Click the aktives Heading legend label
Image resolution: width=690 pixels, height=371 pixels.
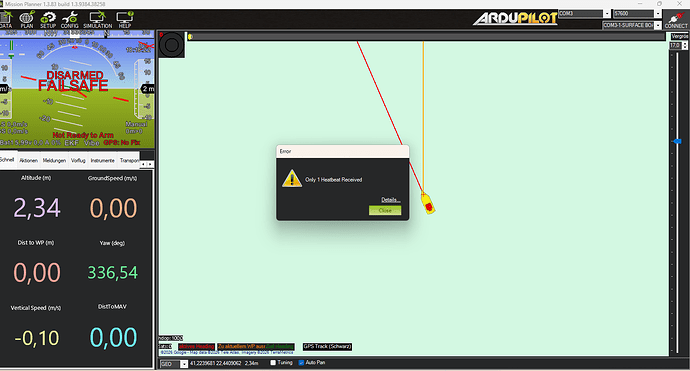[x=196, y=346]
